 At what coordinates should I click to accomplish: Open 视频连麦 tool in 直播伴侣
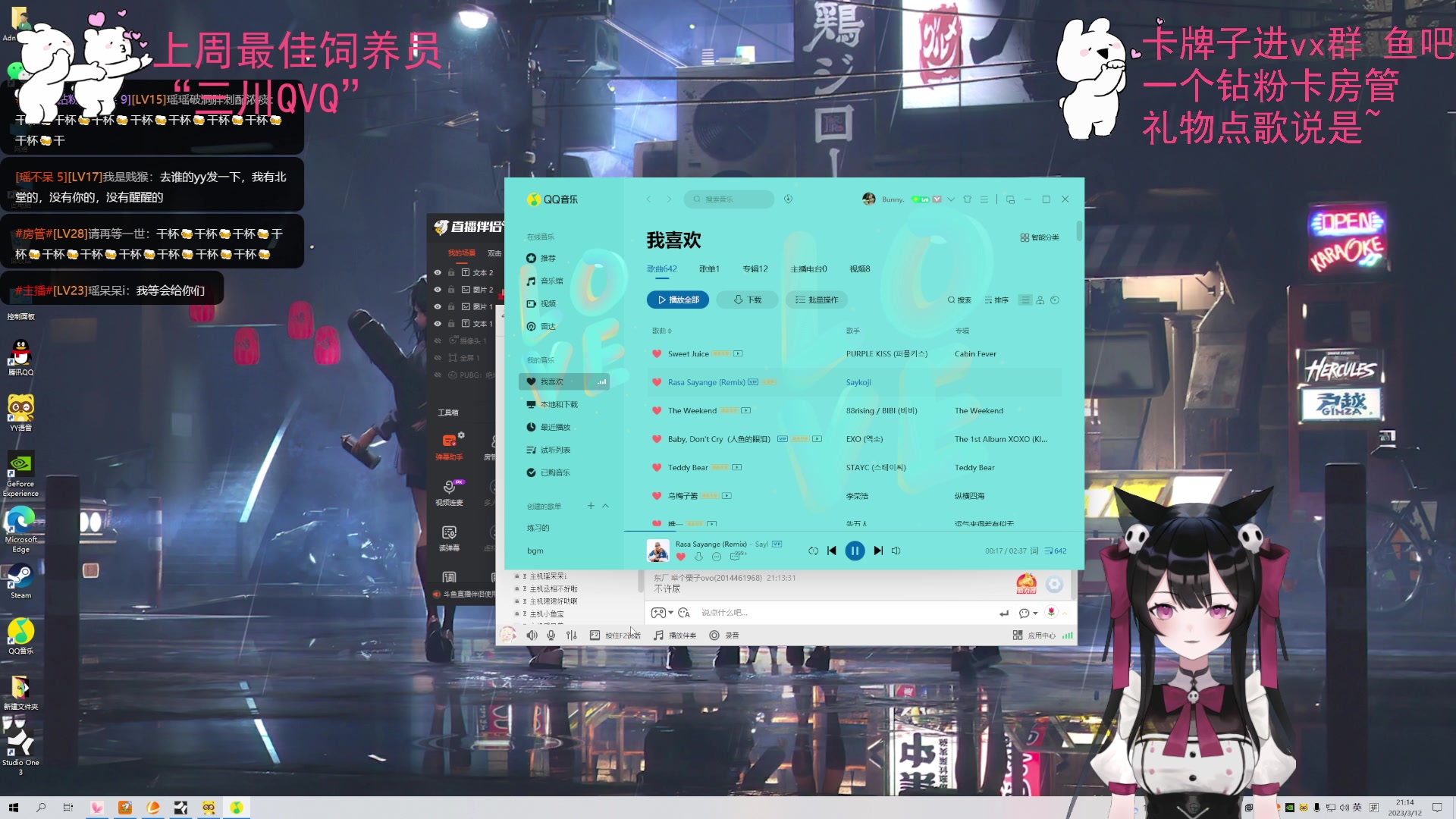point(449,492)
